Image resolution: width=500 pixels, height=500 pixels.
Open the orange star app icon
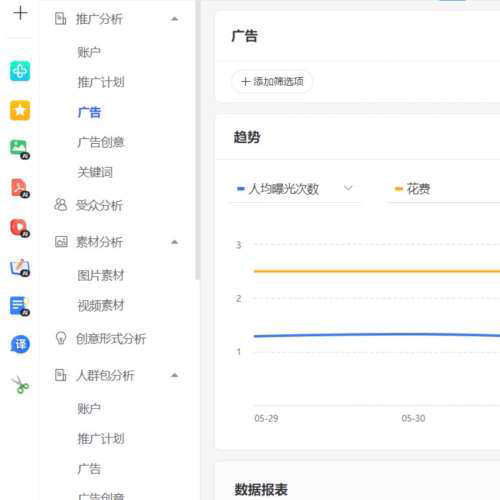(x=20, y=110)
